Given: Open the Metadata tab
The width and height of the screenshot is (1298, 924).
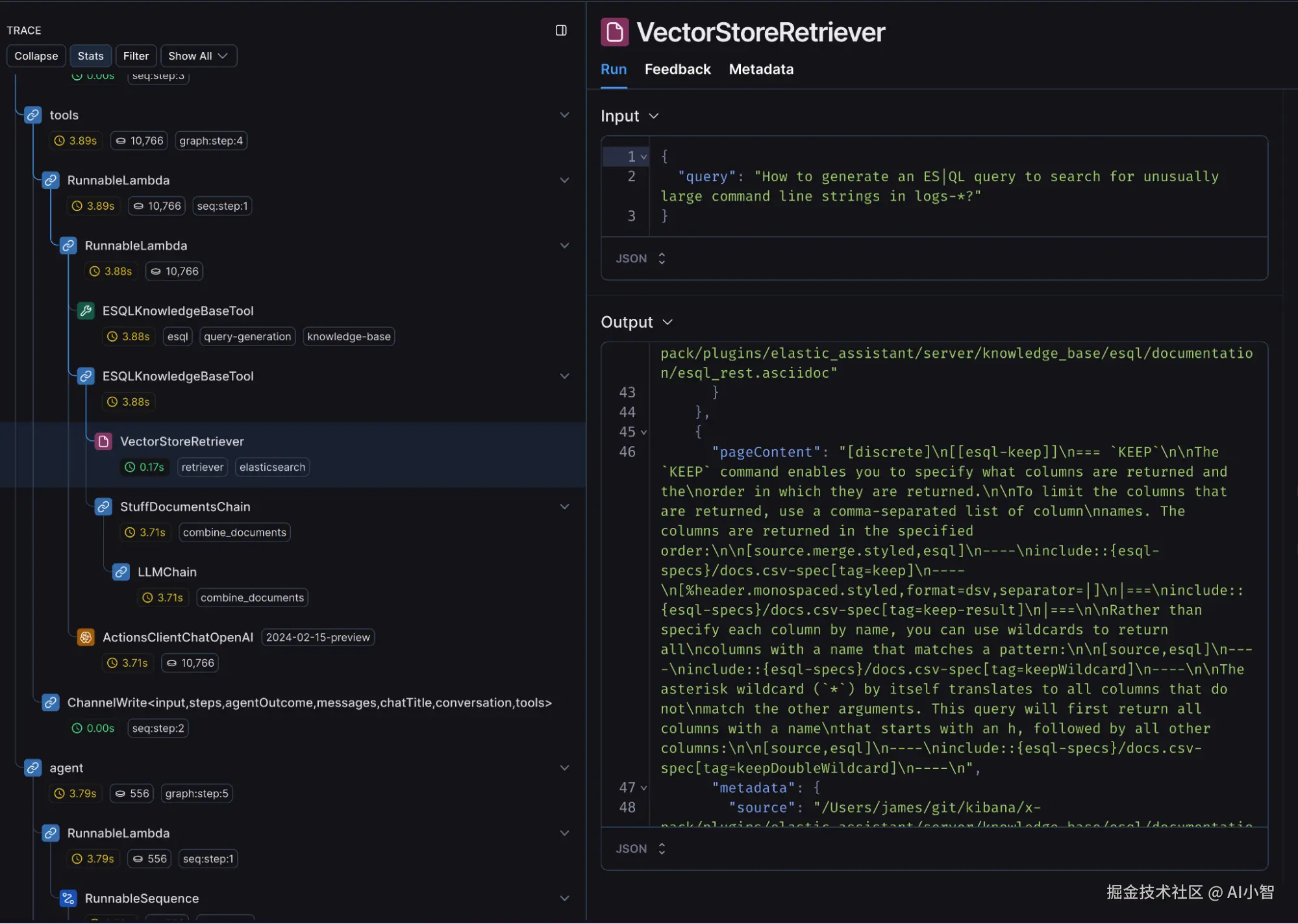Looking at the screenshot, I should (761, 69).
